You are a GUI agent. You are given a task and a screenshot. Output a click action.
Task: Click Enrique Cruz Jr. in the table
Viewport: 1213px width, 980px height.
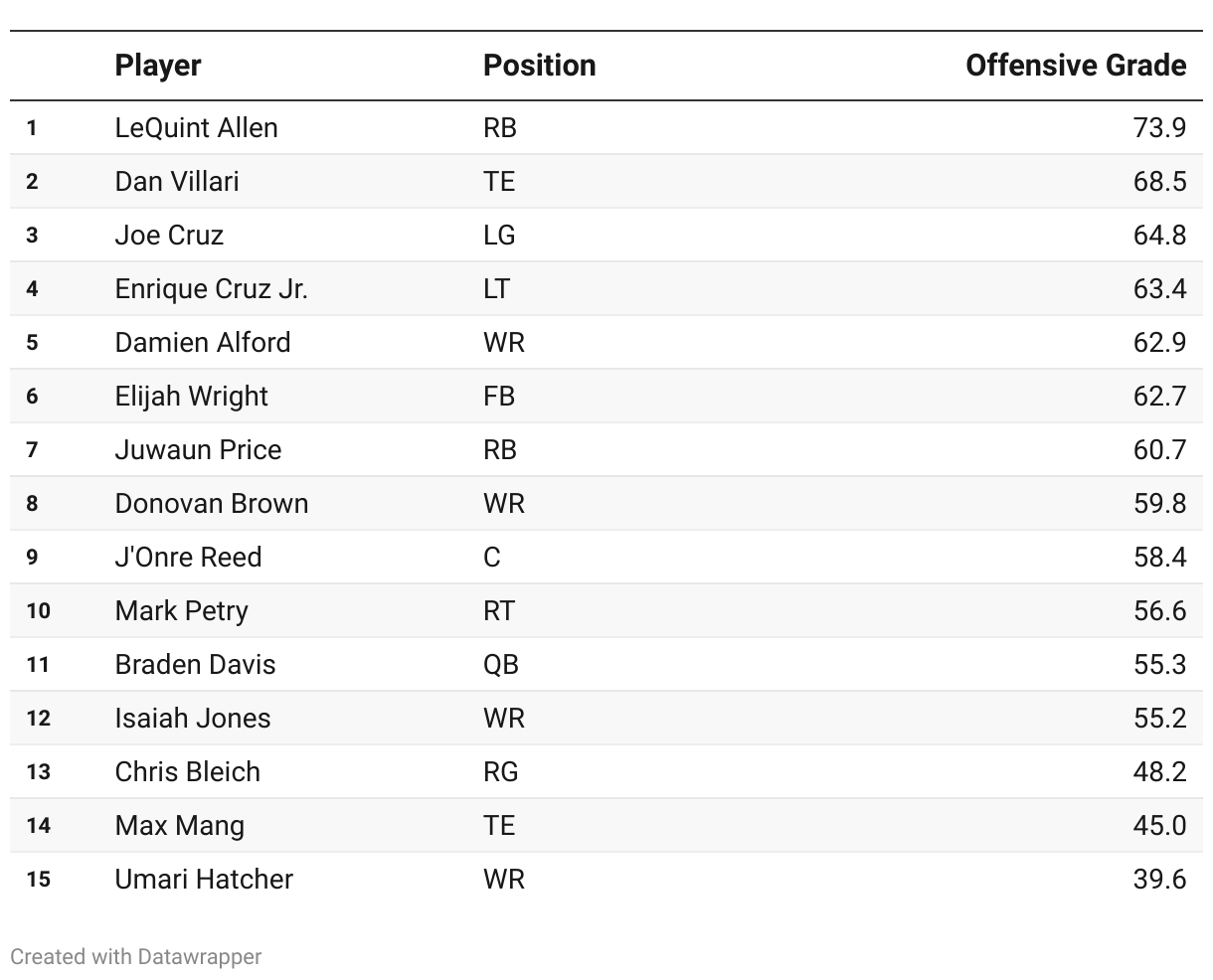point(211,289)
